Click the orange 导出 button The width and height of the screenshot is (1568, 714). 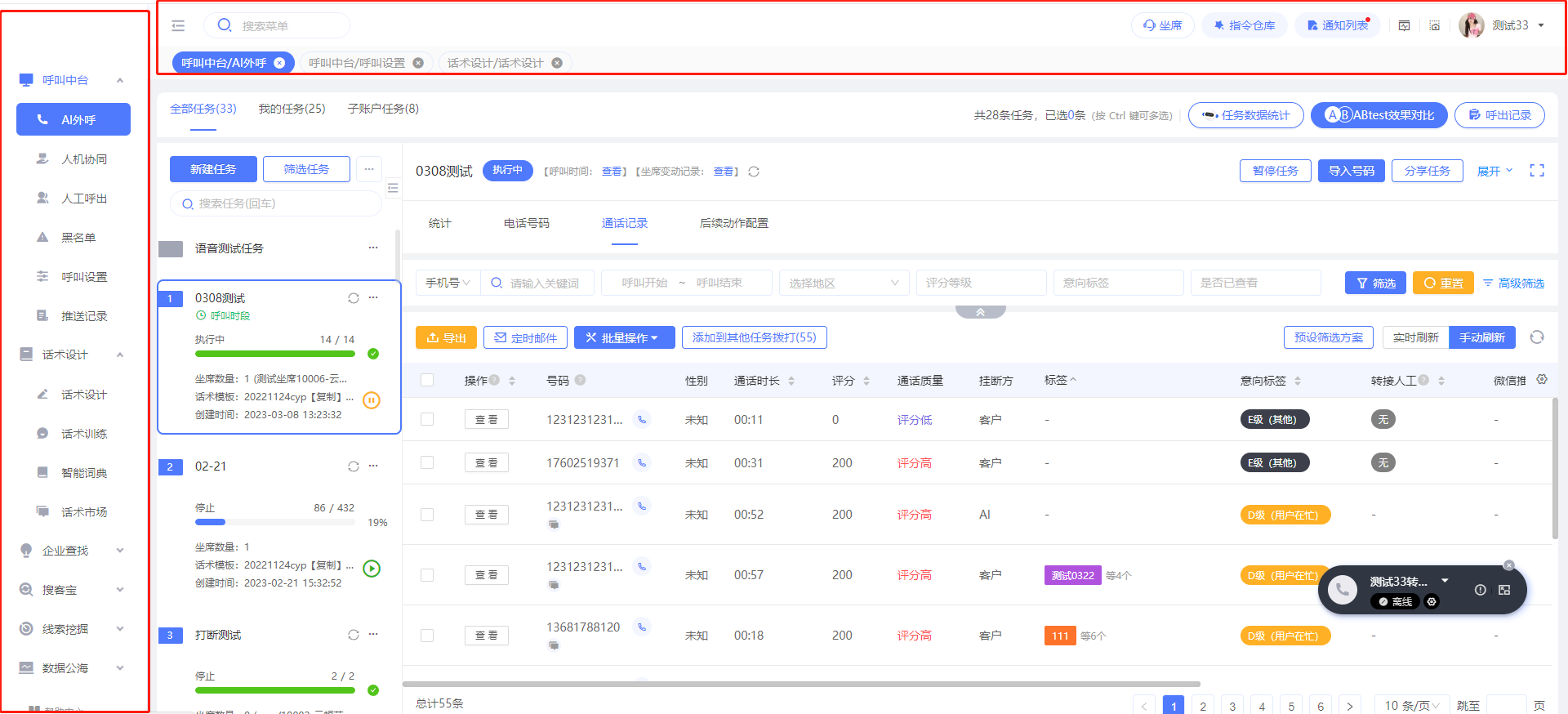tap(446, 337)
